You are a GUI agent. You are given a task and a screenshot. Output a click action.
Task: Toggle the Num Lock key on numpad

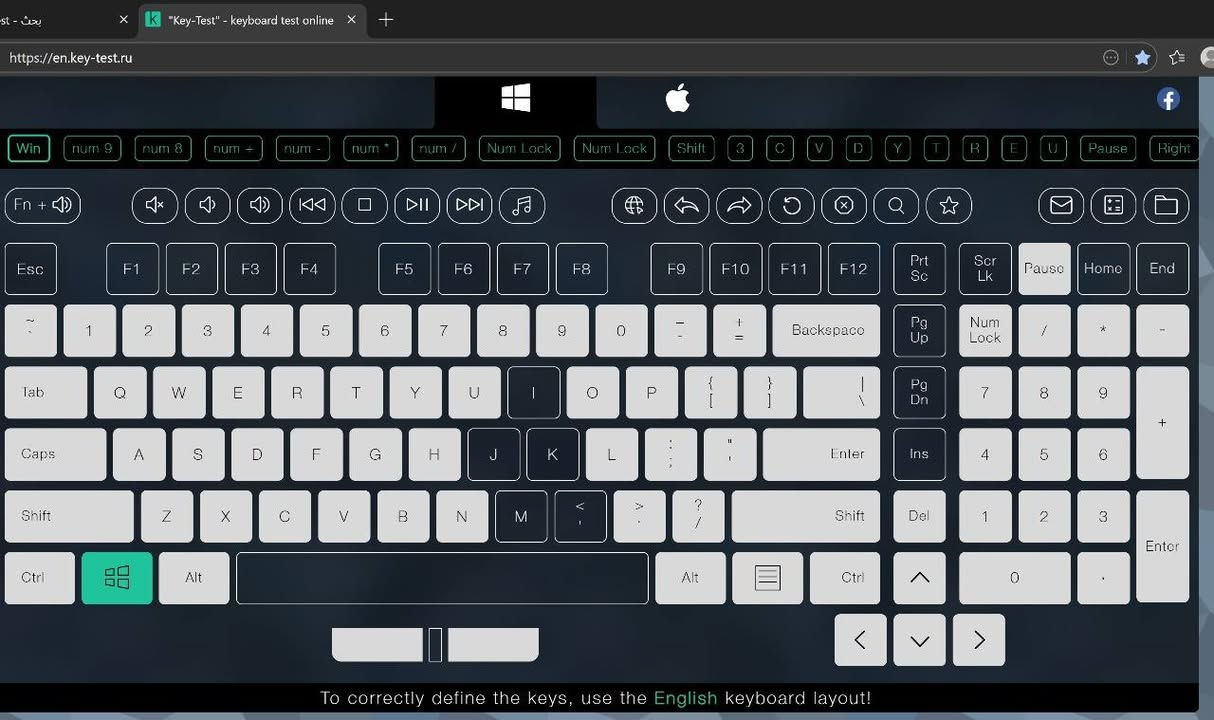tap(985, 330)
